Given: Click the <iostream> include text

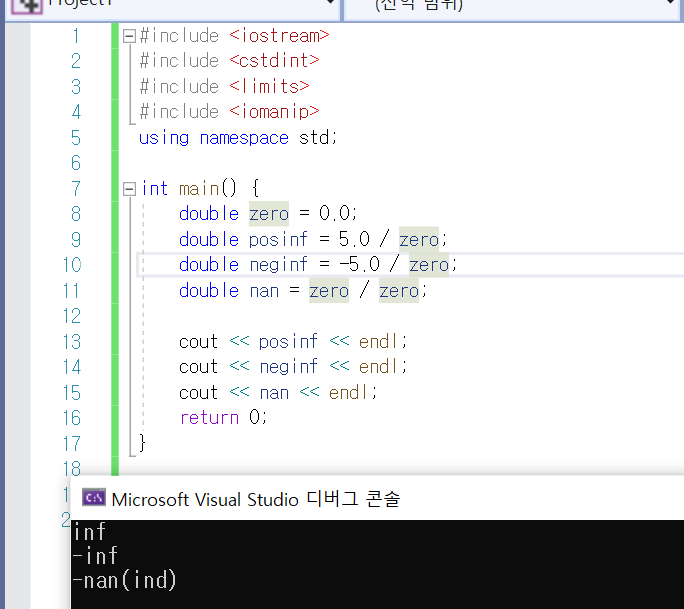Looking at the screenshot, I should point(279,36).
